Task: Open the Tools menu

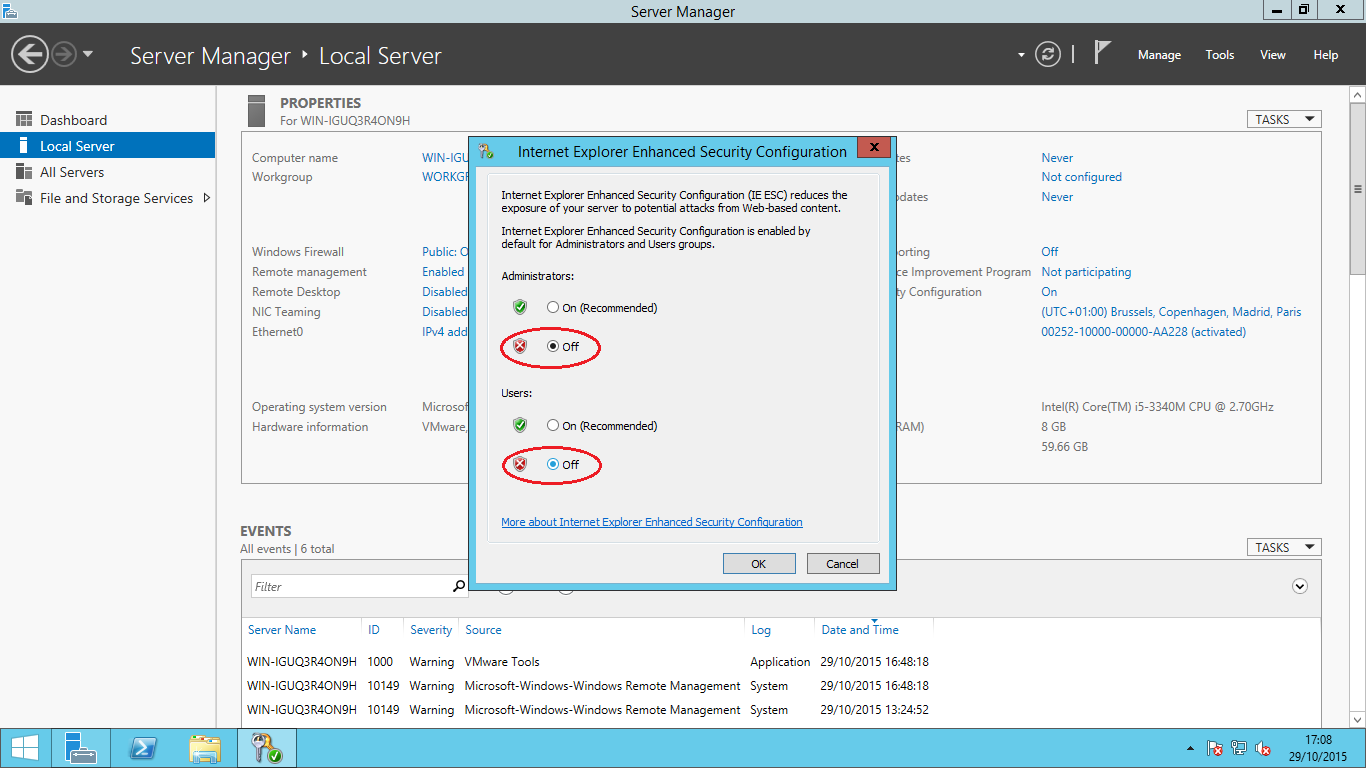Action: coord(1219,55)
